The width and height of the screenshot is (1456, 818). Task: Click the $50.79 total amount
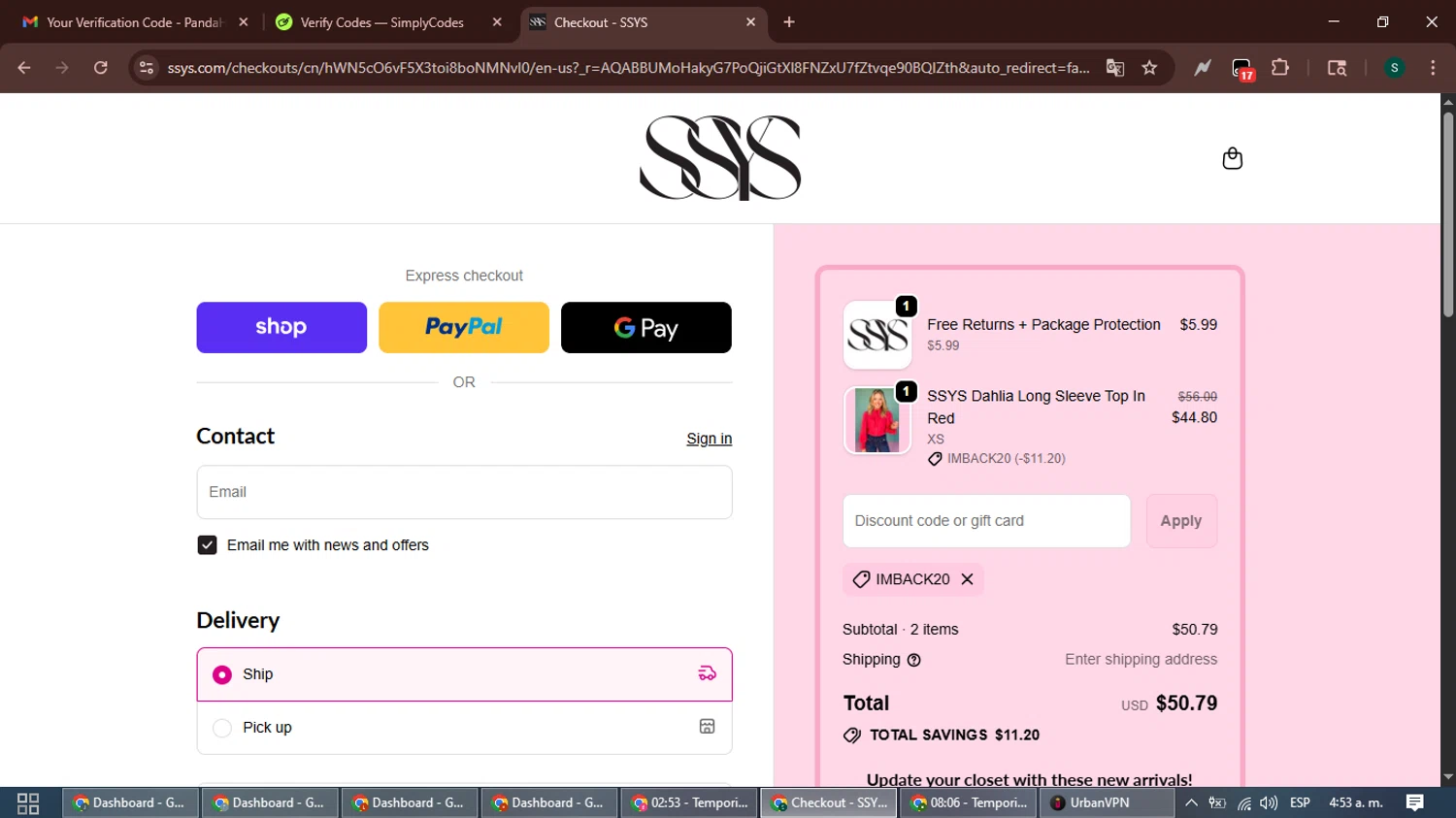tap(1186, 703)
